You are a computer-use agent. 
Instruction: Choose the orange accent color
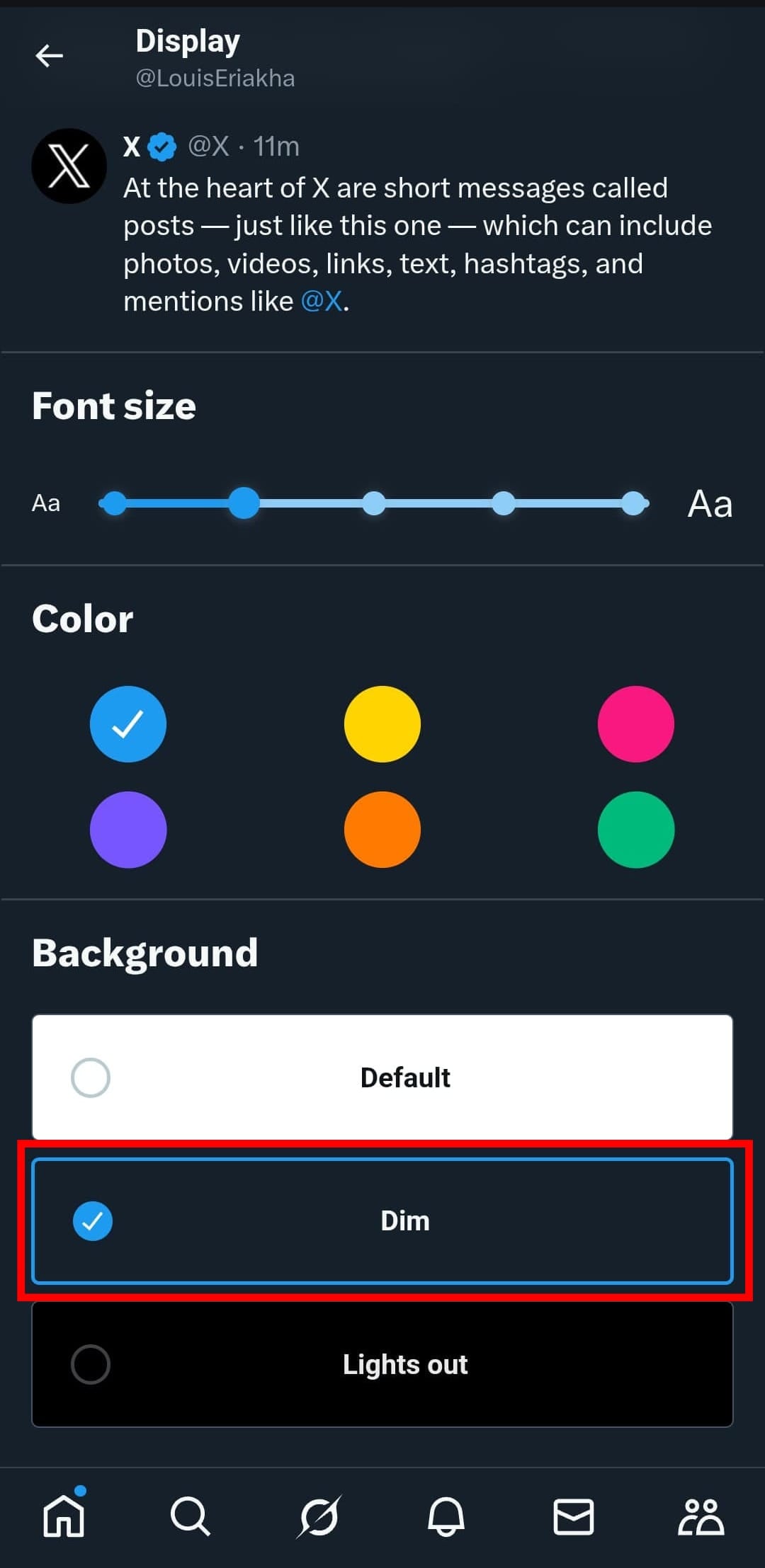point(382,829)
